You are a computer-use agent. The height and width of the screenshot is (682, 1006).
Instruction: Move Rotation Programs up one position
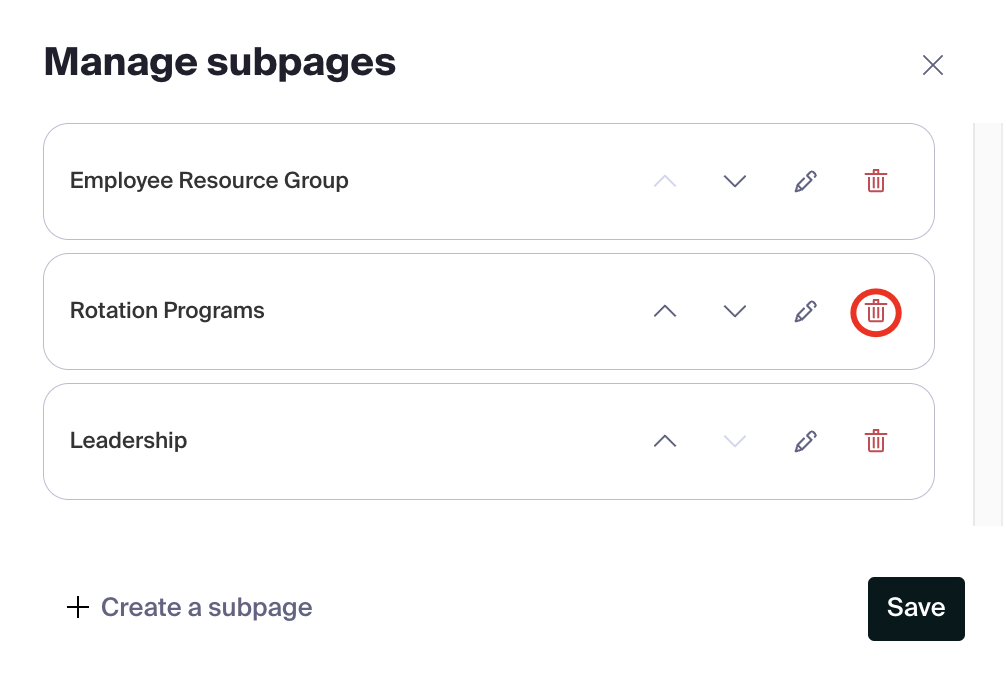pyautogui.click(x=665, y=311)
